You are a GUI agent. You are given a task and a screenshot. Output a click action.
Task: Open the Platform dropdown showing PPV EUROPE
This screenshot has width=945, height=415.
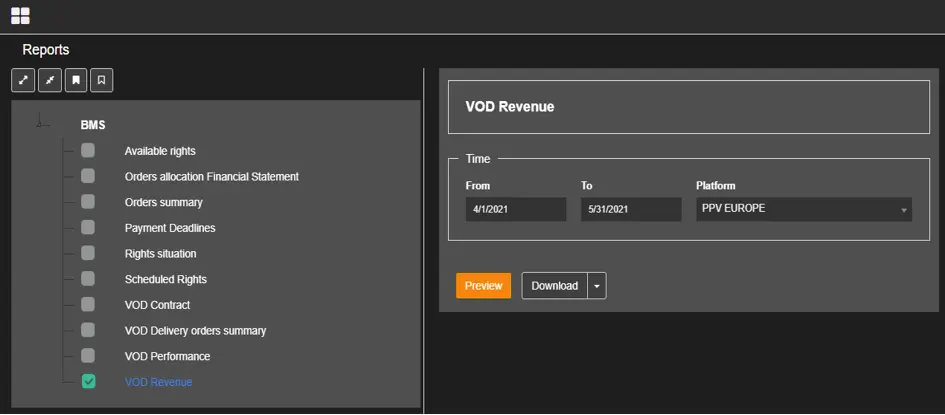click(803, 210)
